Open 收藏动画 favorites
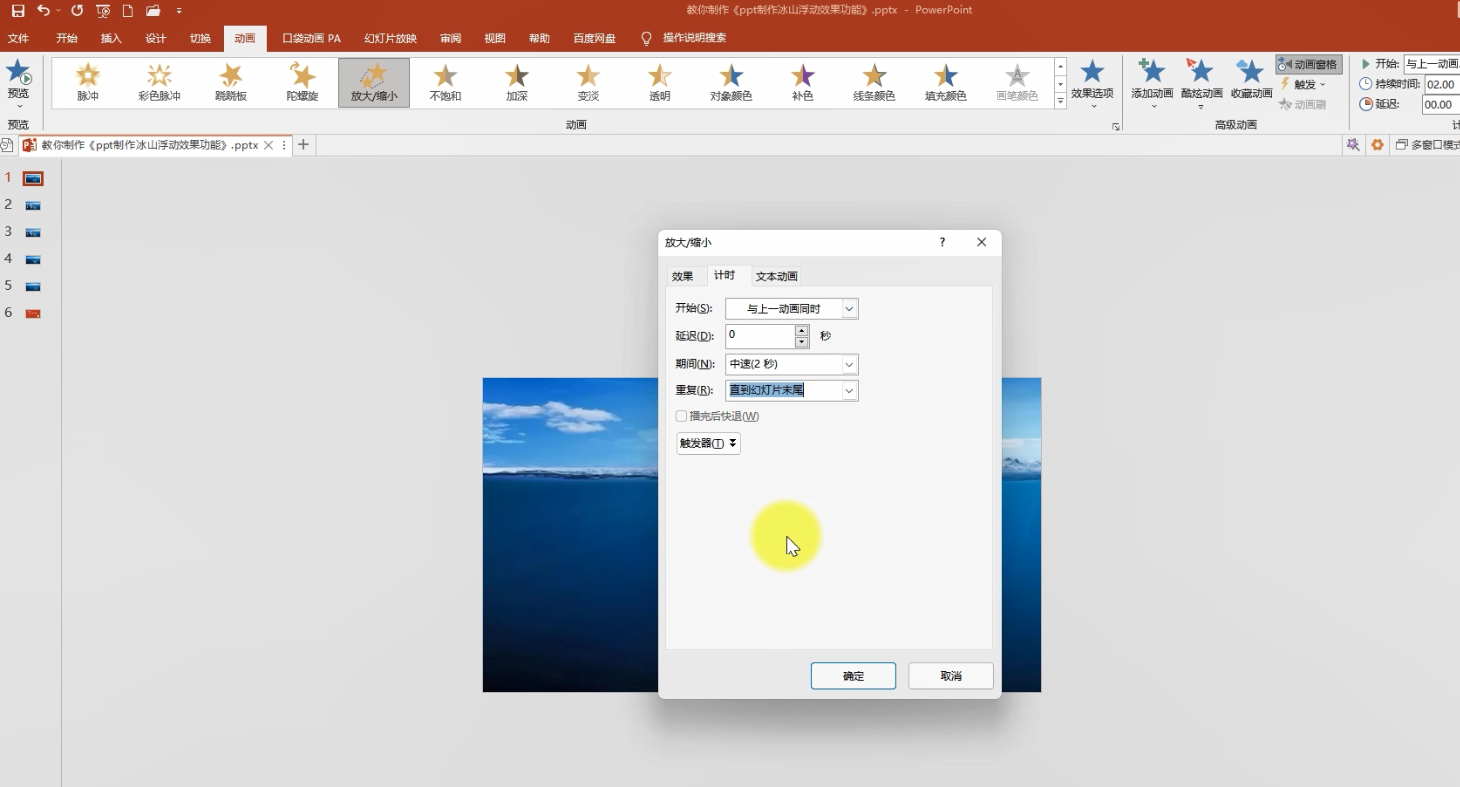 (x=1251, y=80)
